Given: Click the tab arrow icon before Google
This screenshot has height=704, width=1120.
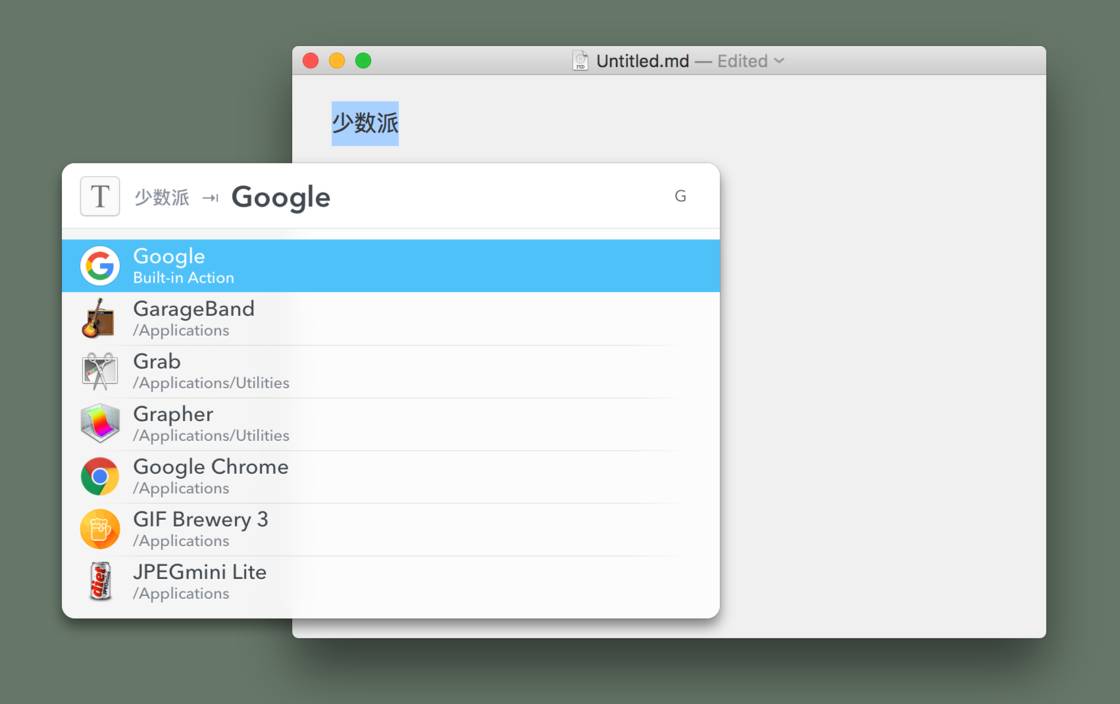Looking at the screenshot, I should (210, 198).
